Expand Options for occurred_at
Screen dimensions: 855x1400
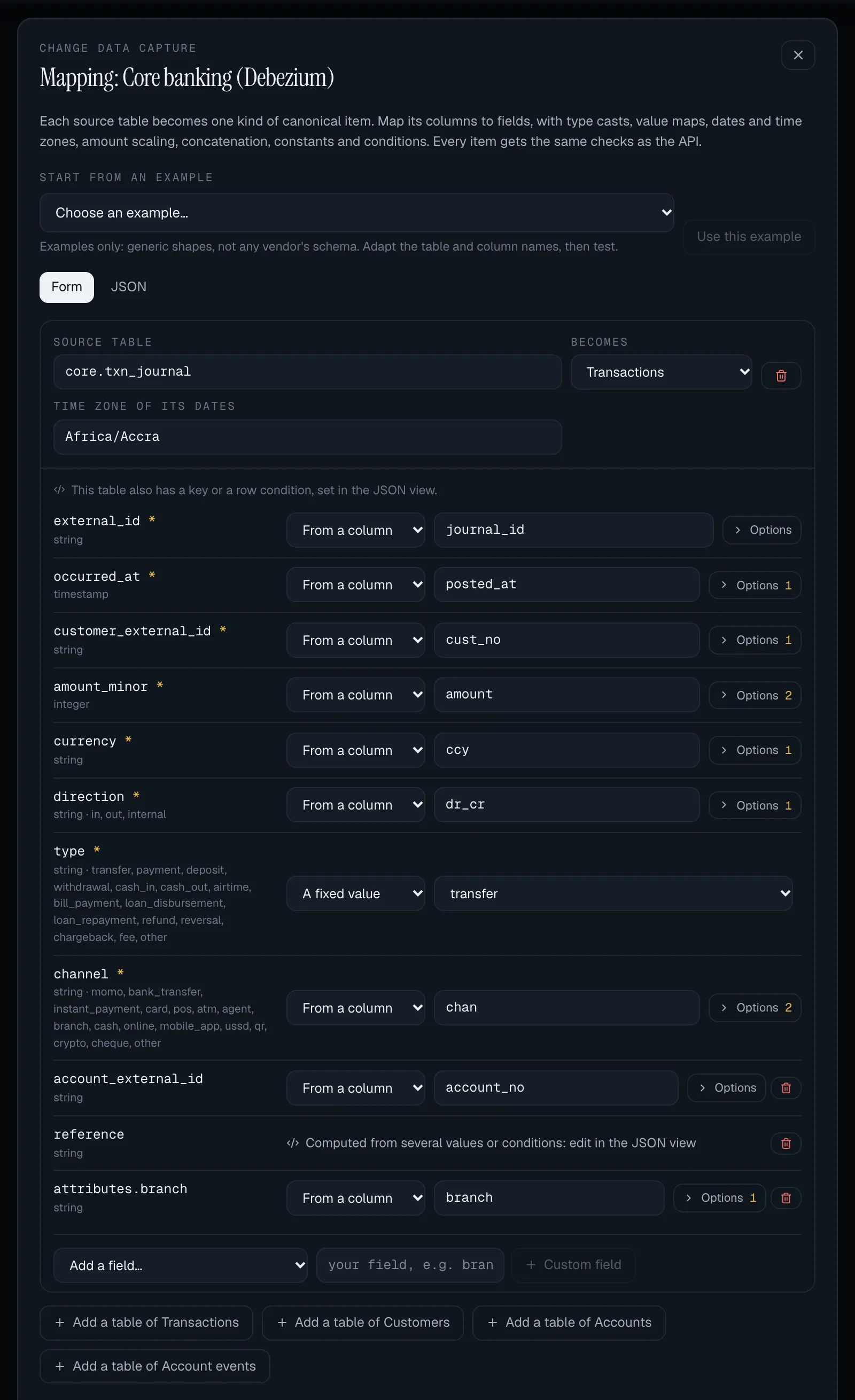(x=755, y=585)
